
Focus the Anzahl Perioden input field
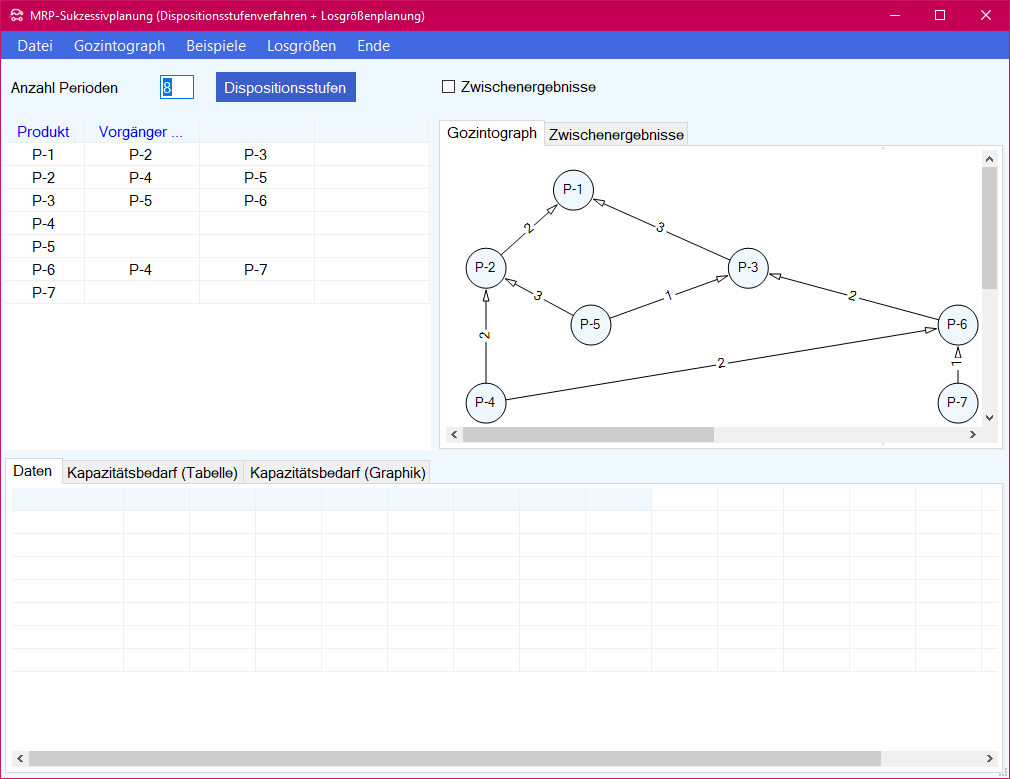pyautogui.click(x=176, y=88)
